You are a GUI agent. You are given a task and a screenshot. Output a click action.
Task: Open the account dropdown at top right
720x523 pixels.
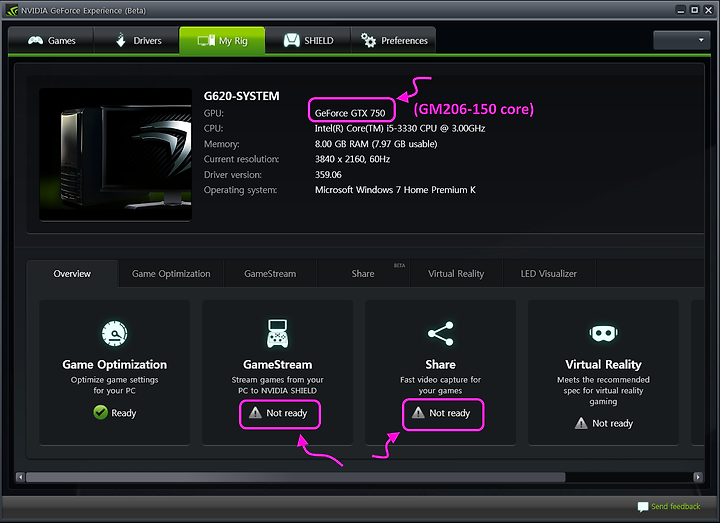point(681,40)
